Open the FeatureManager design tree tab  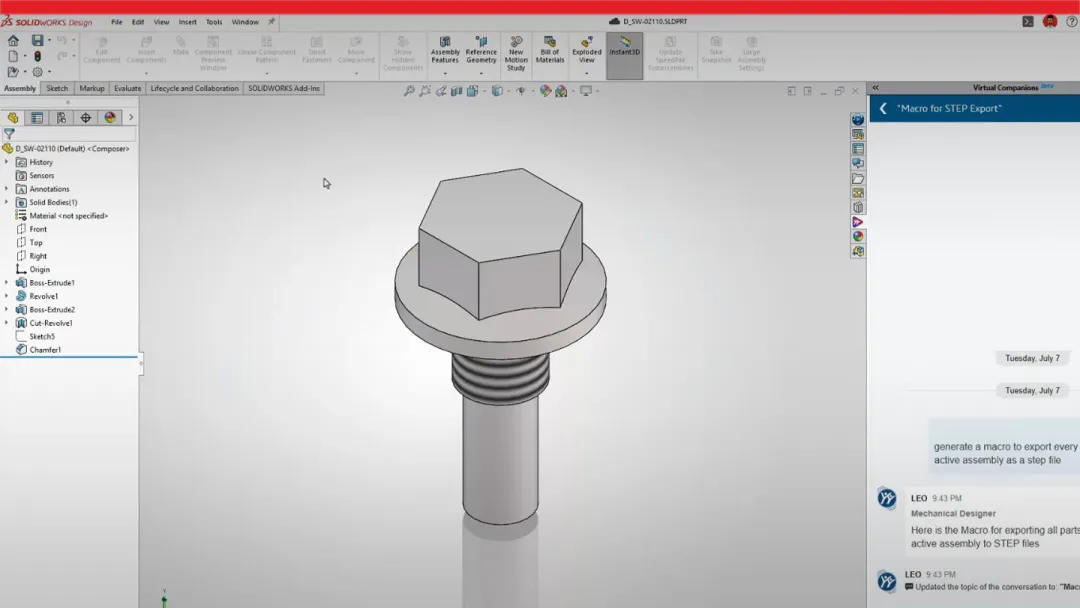[12, 118]
